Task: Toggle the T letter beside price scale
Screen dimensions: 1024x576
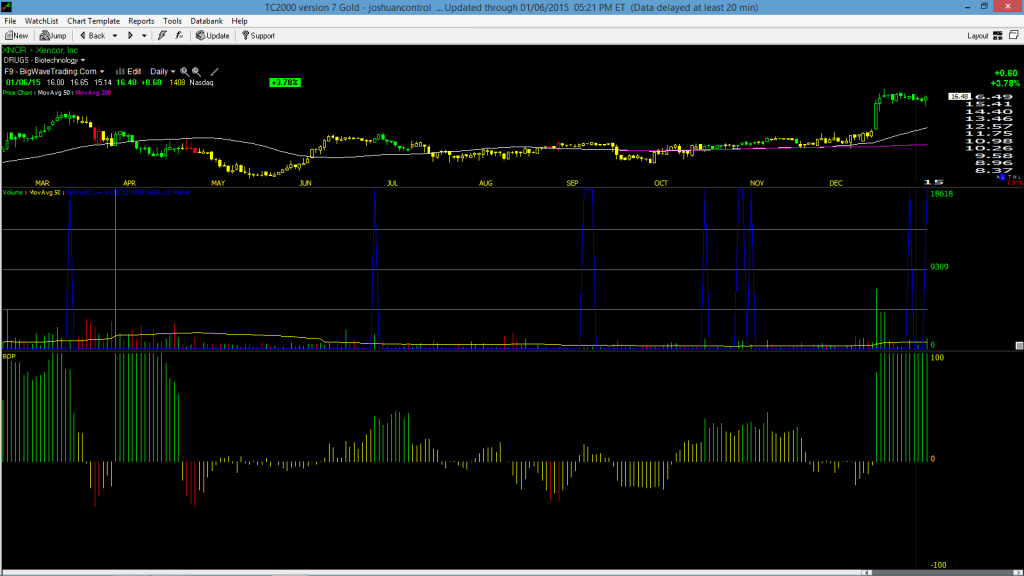Action: point(1010,177)
